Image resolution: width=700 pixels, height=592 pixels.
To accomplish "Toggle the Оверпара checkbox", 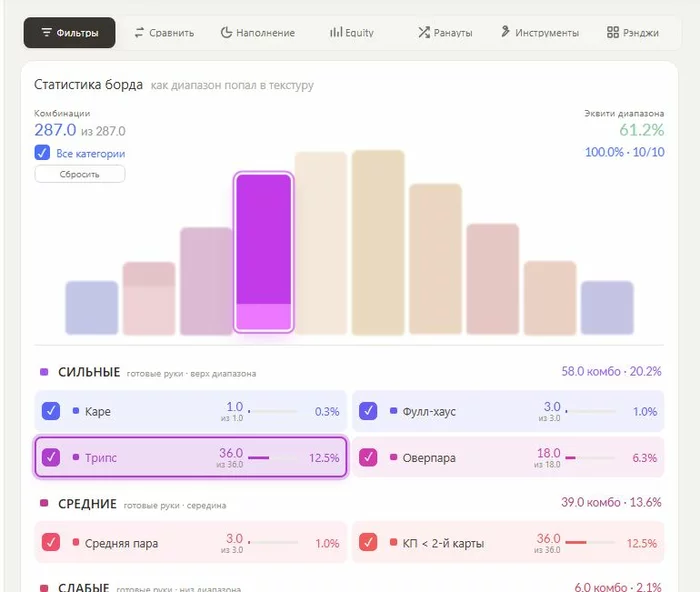I will 368,457.
